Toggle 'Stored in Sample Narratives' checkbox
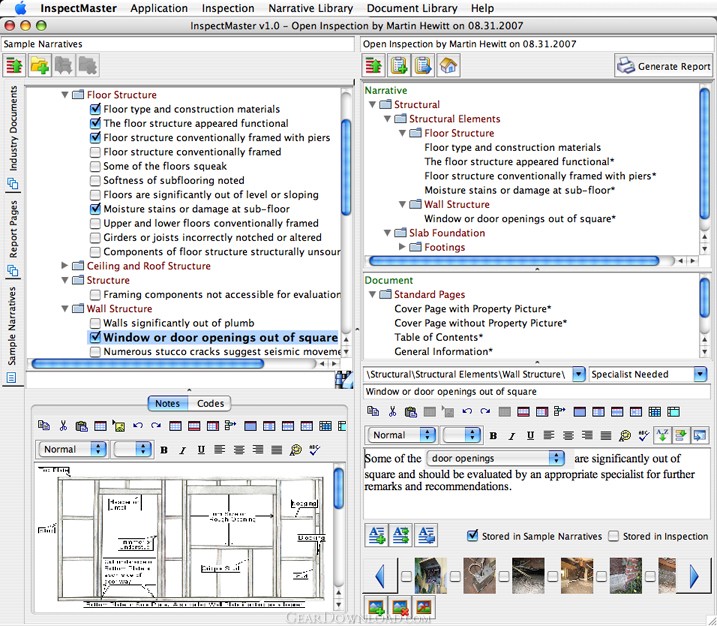Viewport: 717px width, 626px height. point(472,535)
